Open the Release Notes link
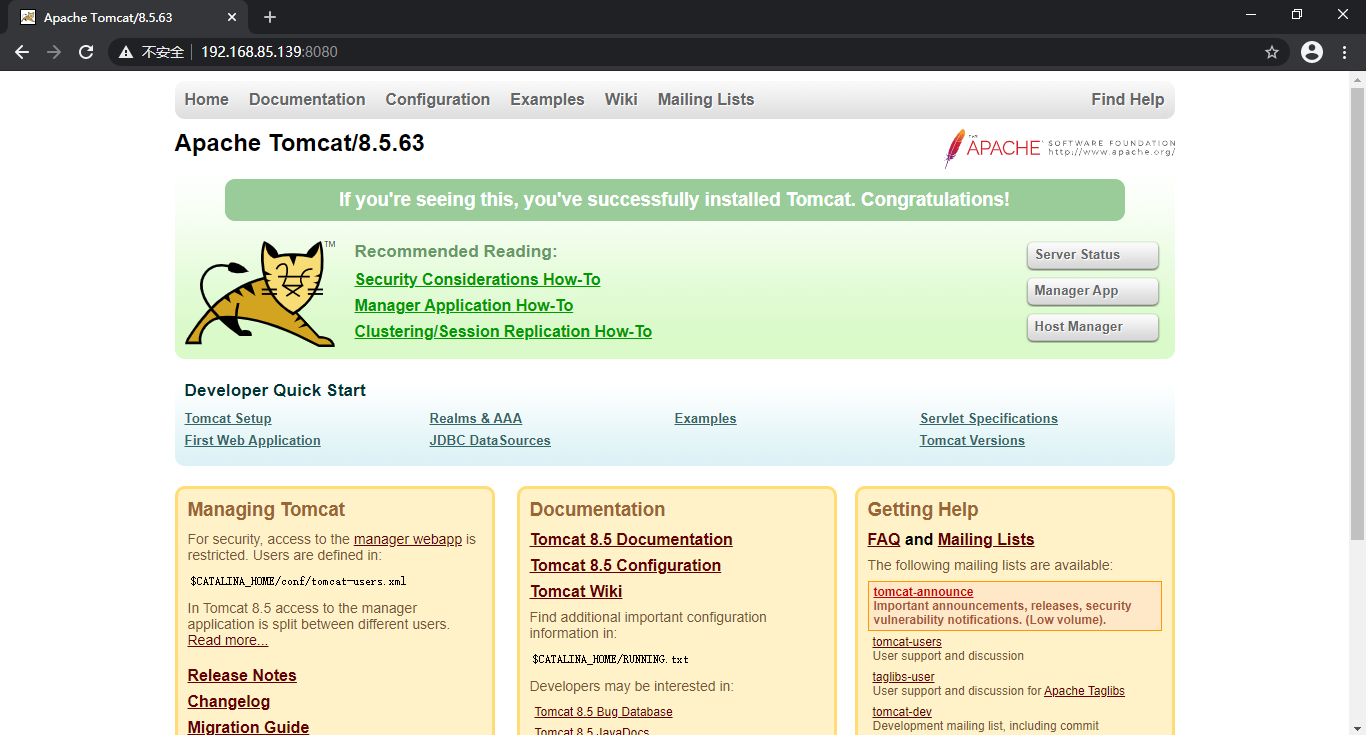 point(242,676)
